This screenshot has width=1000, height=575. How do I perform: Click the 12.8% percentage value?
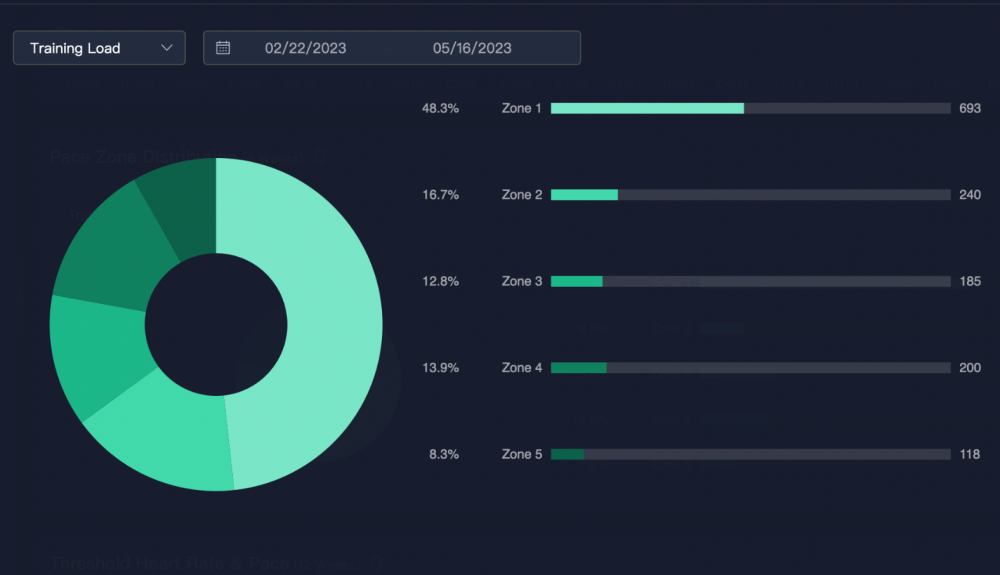coord(440,281)
